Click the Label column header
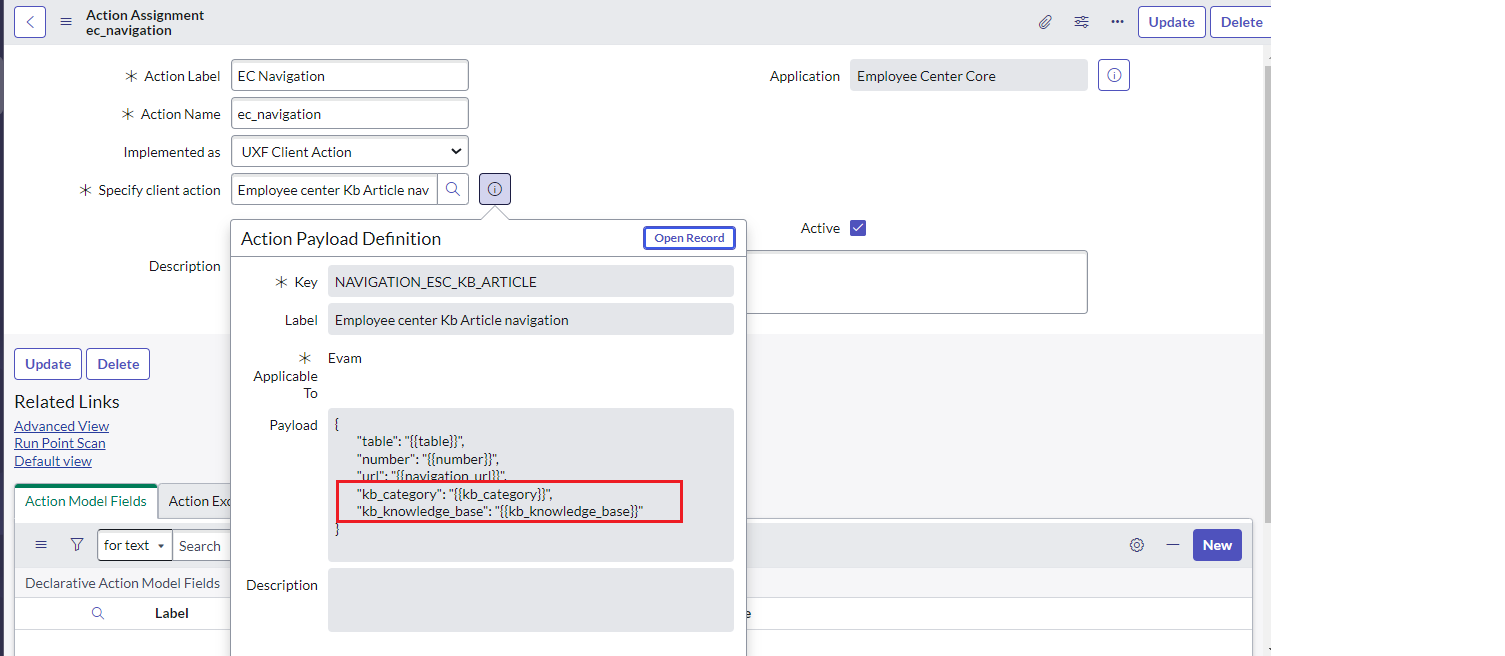 pyautogui.click(x=172, y=613)
